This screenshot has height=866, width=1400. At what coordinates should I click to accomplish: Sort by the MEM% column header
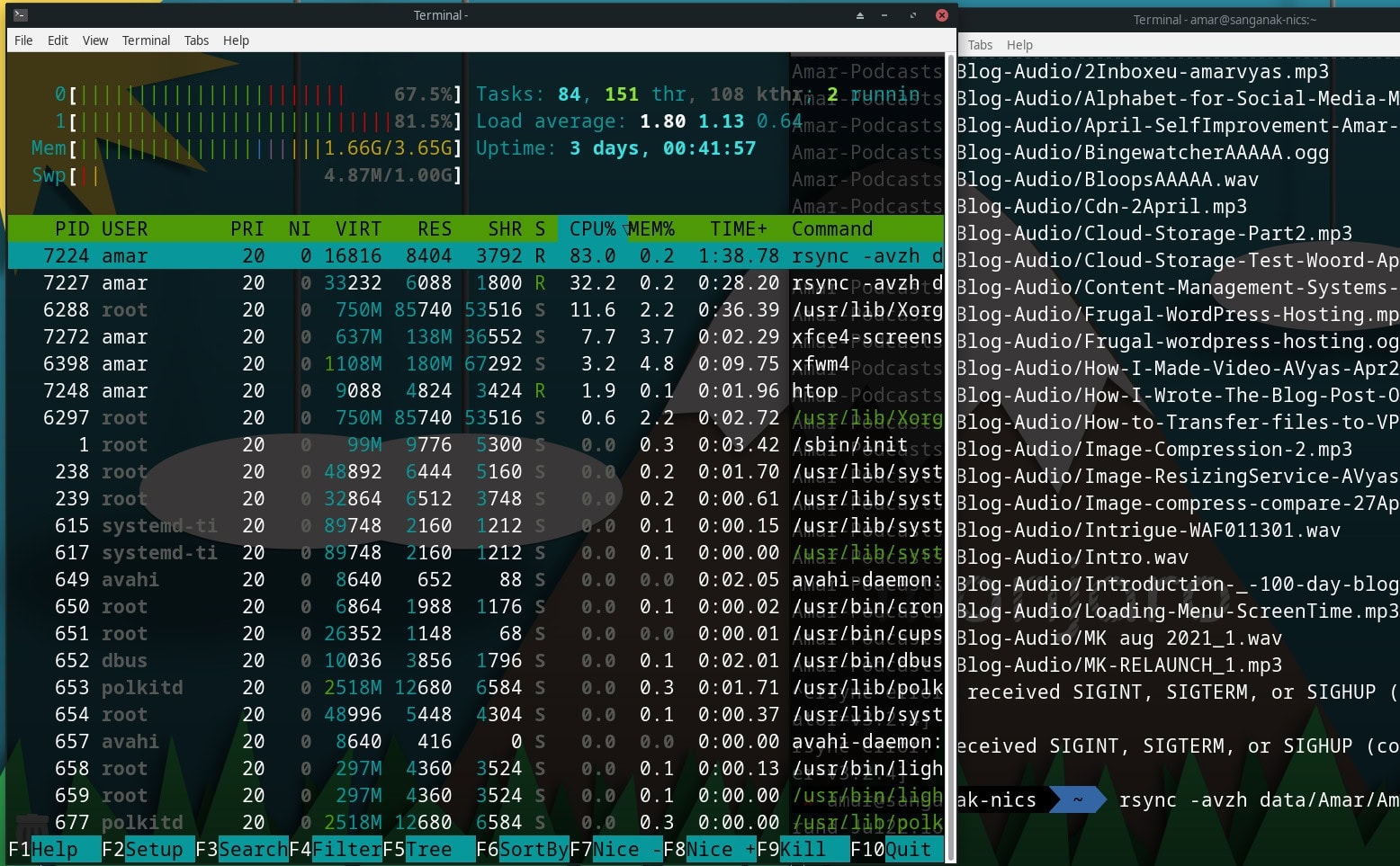tap(651, 228)
